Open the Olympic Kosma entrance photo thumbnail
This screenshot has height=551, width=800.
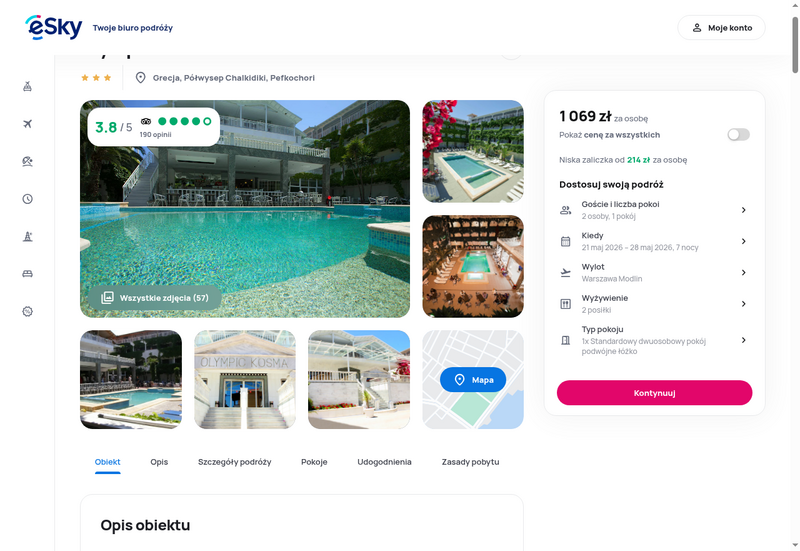click(245, 380)
